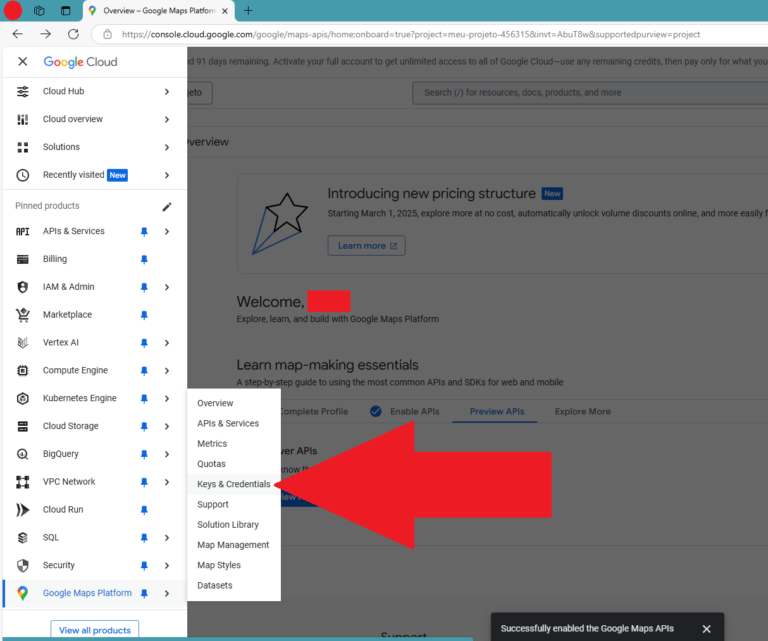Click the Kubernetes Engine icon
Screen dimensions: 768x641
click(22, 398)
